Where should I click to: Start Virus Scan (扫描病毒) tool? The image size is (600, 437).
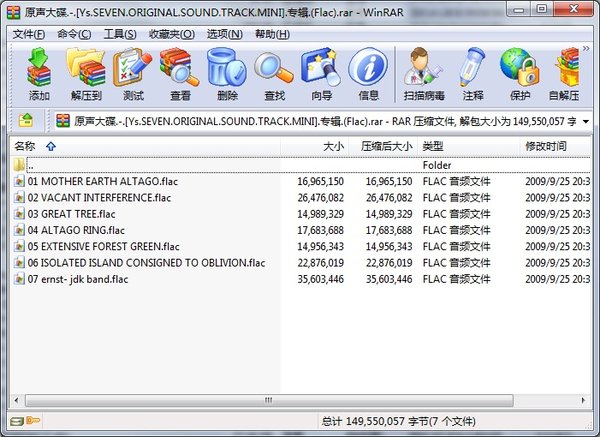(x=424, y=74)
